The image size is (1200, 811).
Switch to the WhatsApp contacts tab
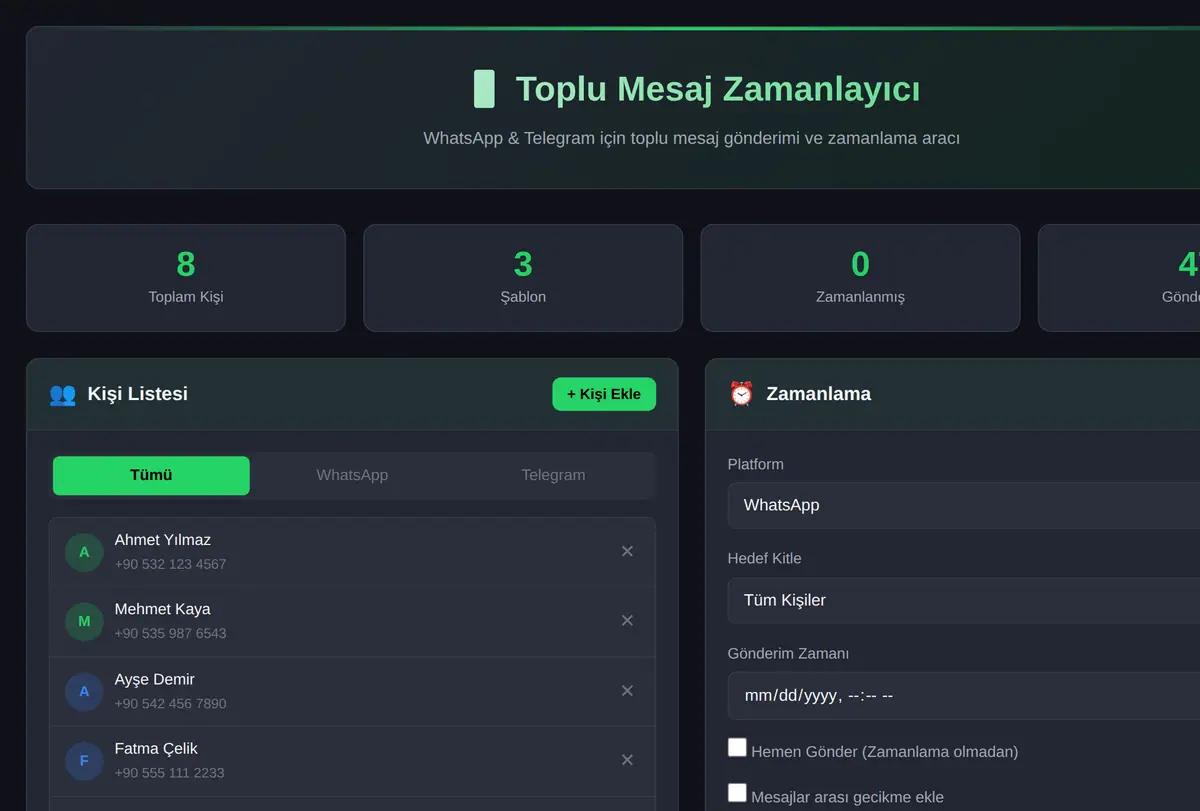(352, 475)
